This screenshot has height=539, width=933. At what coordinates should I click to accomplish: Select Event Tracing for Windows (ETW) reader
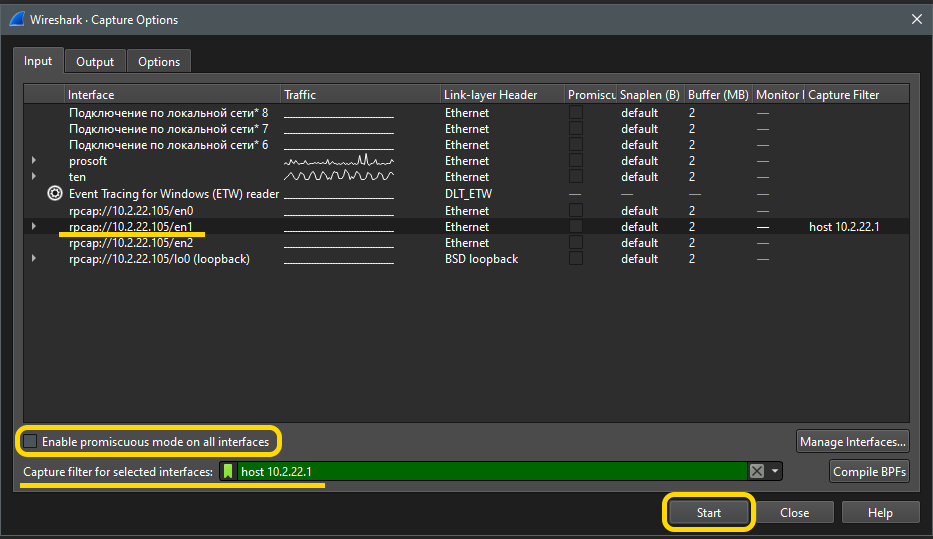(174, 193)
